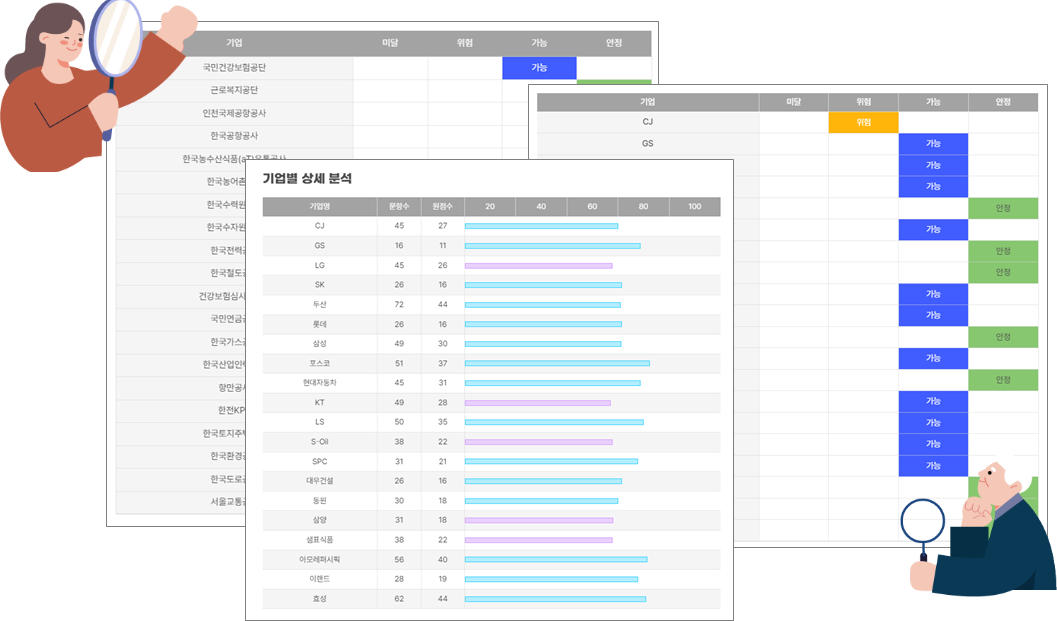Click the SK company name
The width and height of the screenshot is (1057, 621).
click(320, 285)
